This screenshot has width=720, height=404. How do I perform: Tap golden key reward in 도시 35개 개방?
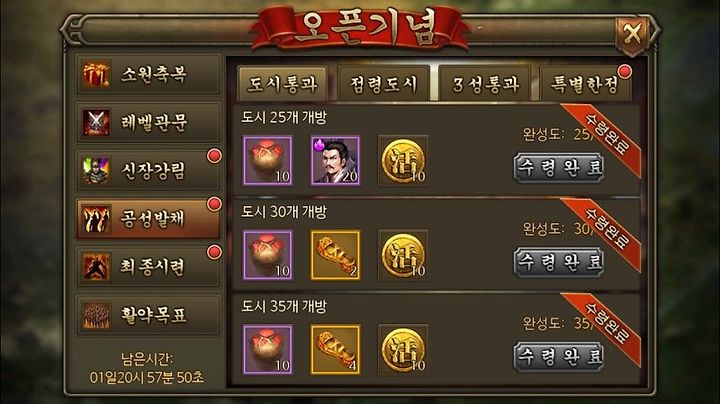point(335,349)
